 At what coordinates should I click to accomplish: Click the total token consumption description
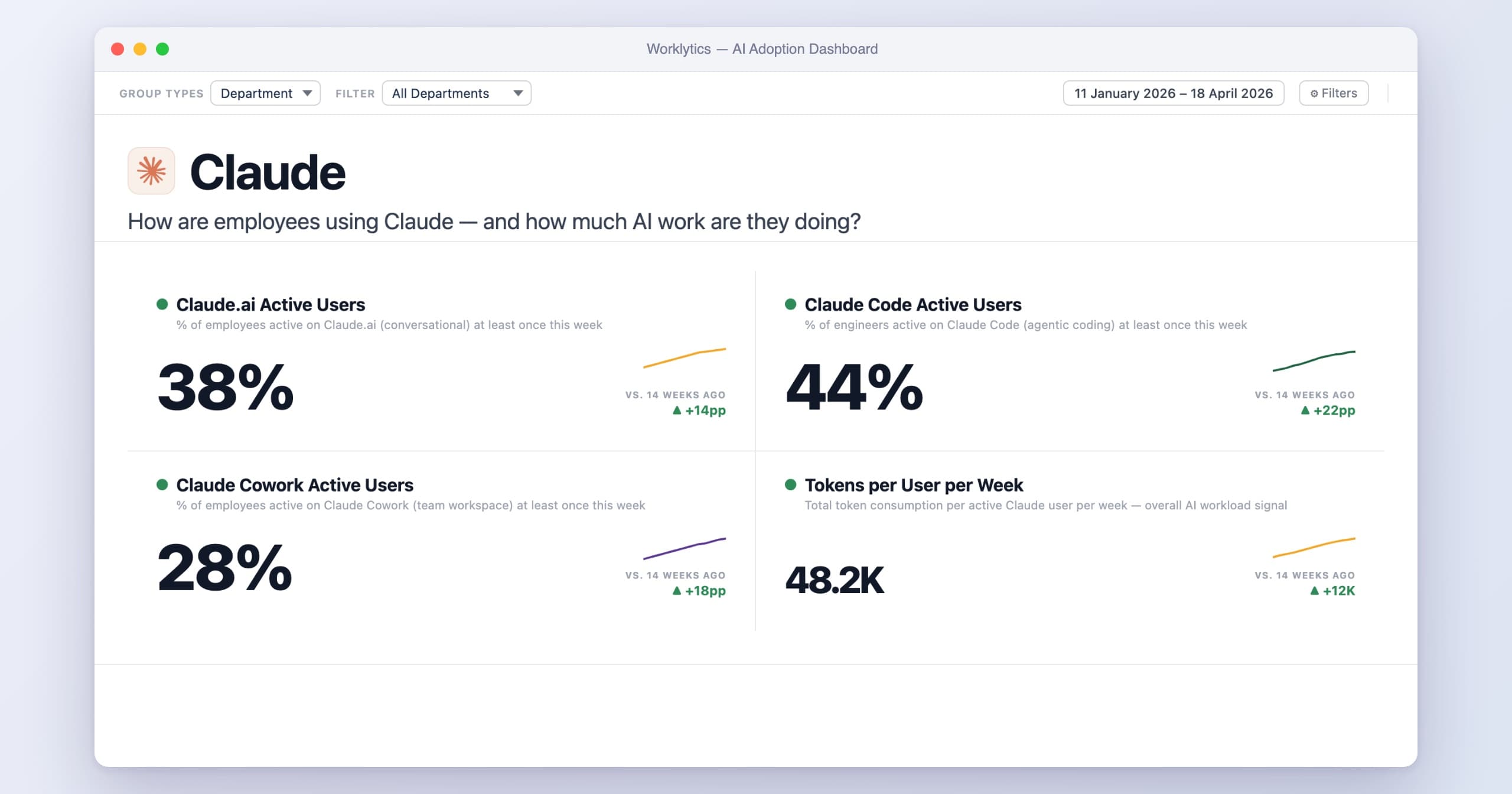click(1045, 505)
